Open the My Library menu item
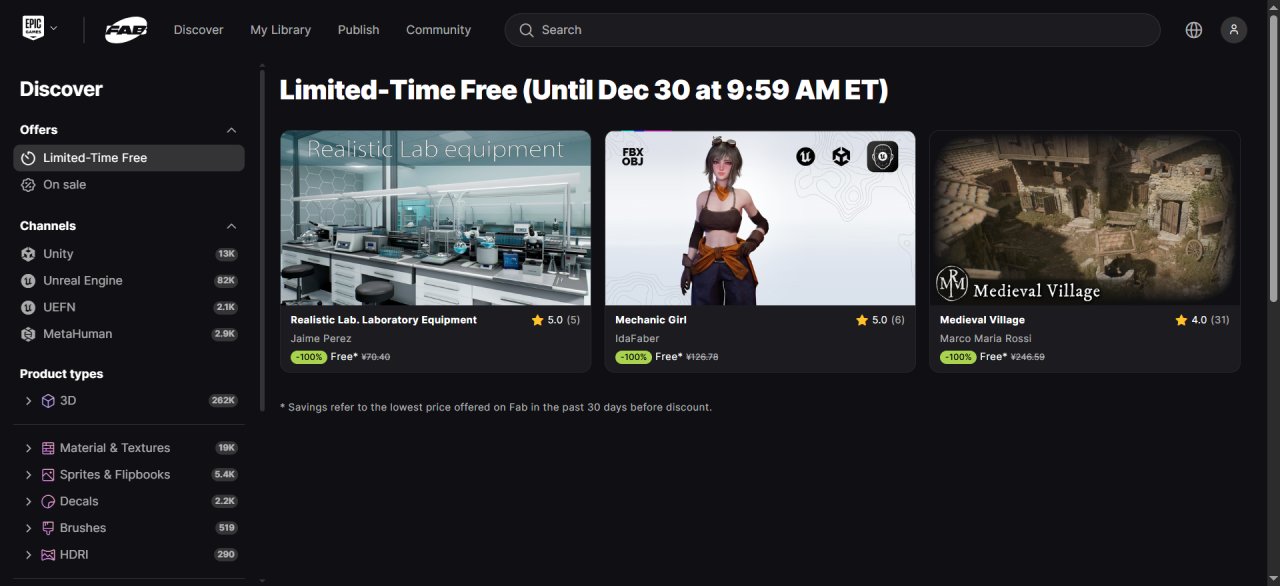The width and height of the screenshot is (1280, 586). tap(280, 30)
